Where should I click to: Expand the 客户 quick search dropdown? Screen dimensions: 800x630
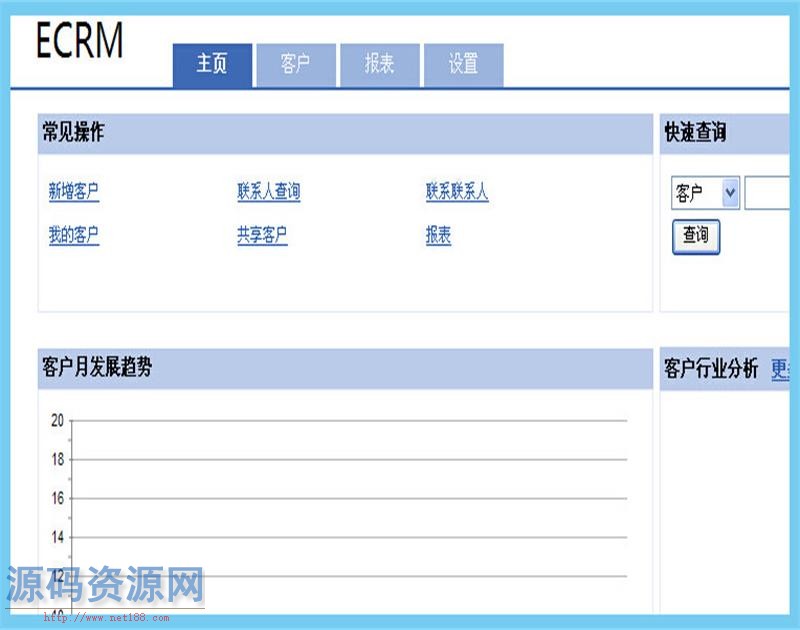(705, 193)
